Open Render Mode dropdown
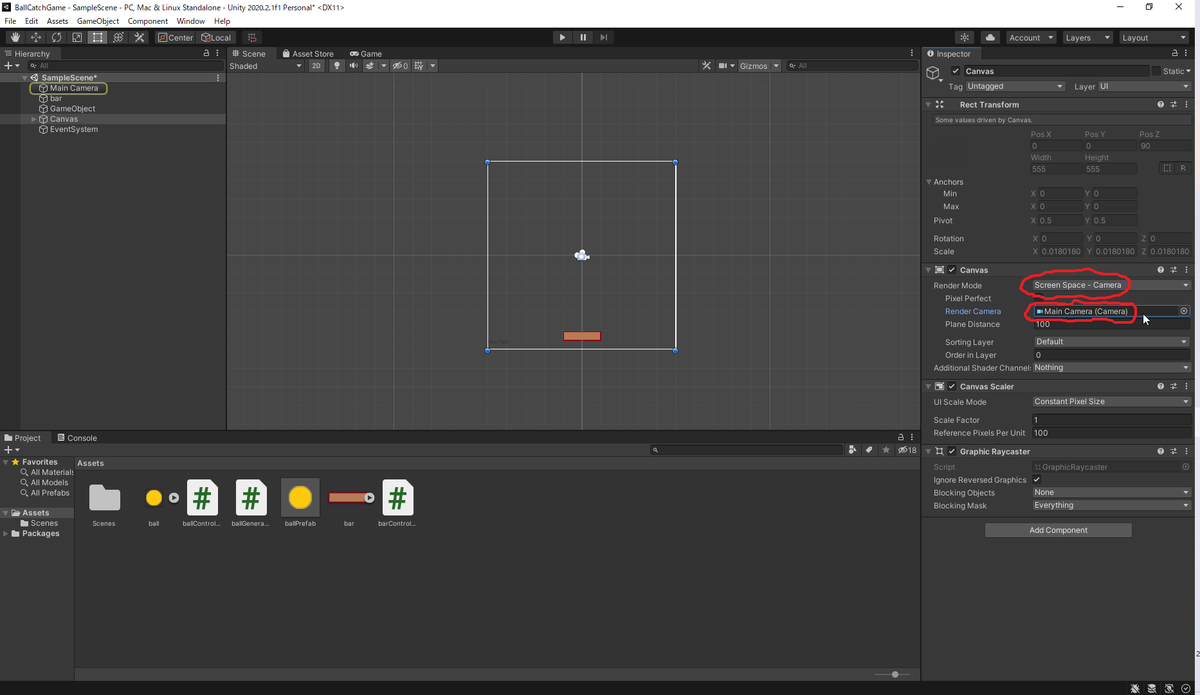Viewport: 1200px width, 695px height. tap(1111, 285)
